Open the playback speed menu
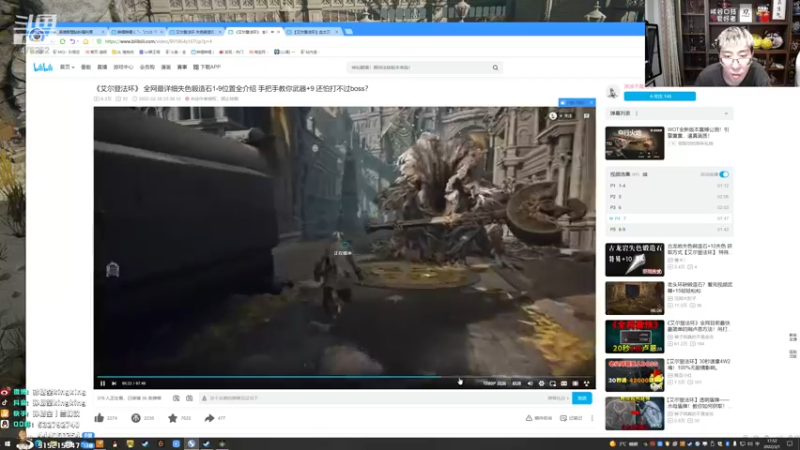Viewport: 800px width, 450px height. pos(516,383)
